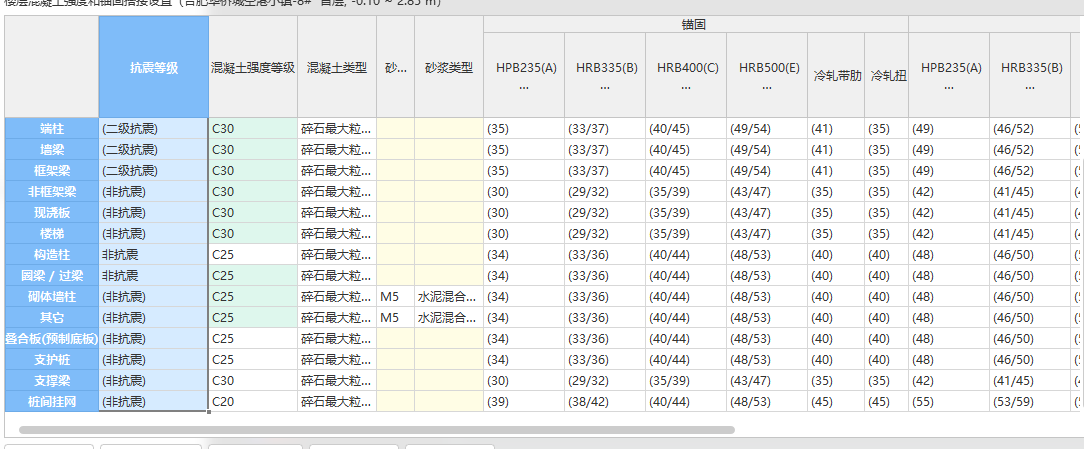Click 锚固 HRB500(E) value (48/53) for 圈梁 / 过梁
This screenshot has width=1084, height=449.
(767, 275)
